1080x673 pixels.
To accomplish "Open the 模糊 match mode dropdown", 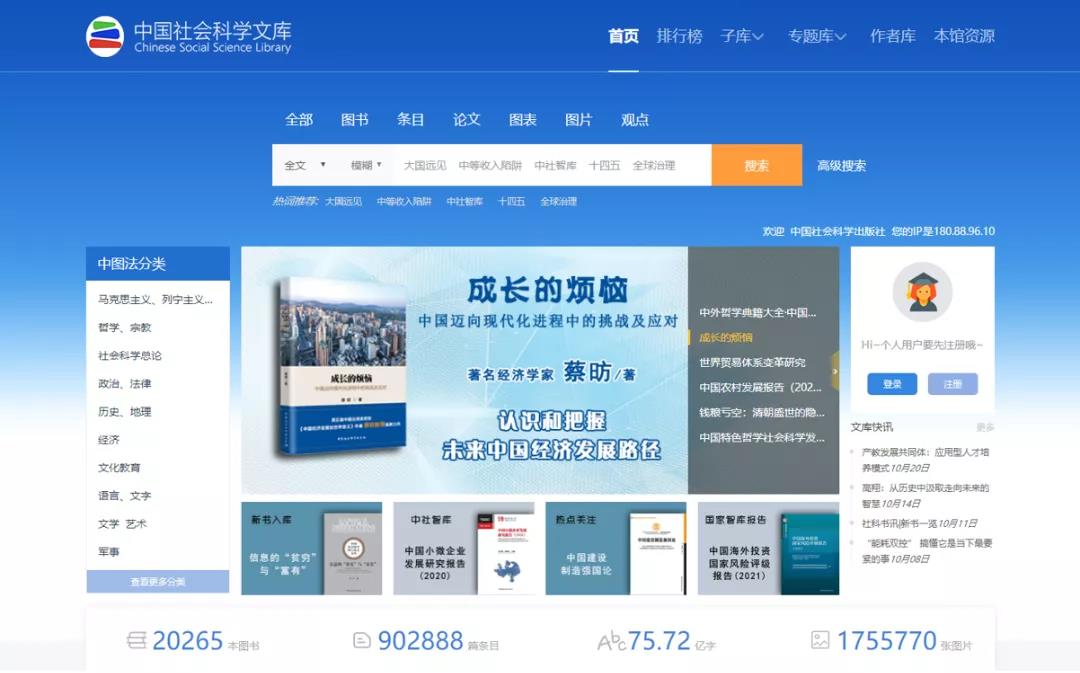I will 366,165.
